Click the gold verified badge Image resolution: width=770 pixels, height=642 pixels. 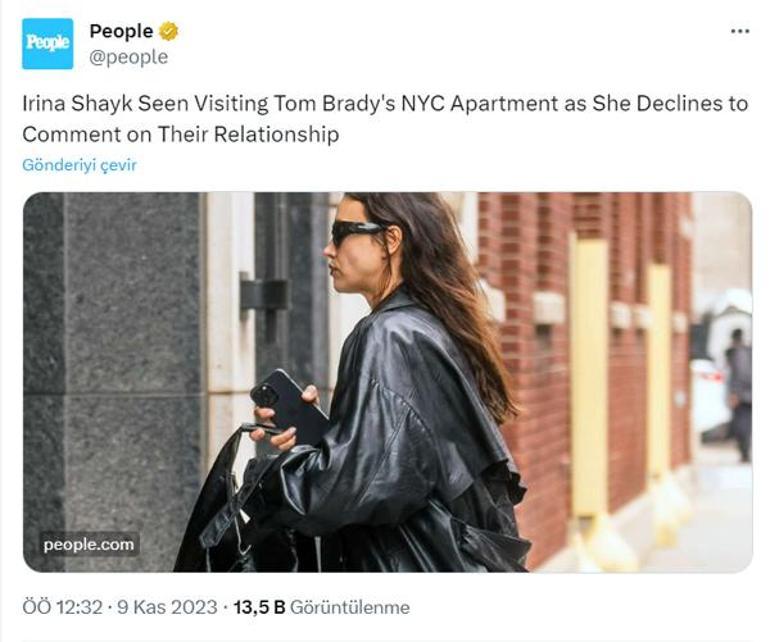click(169, 31)
